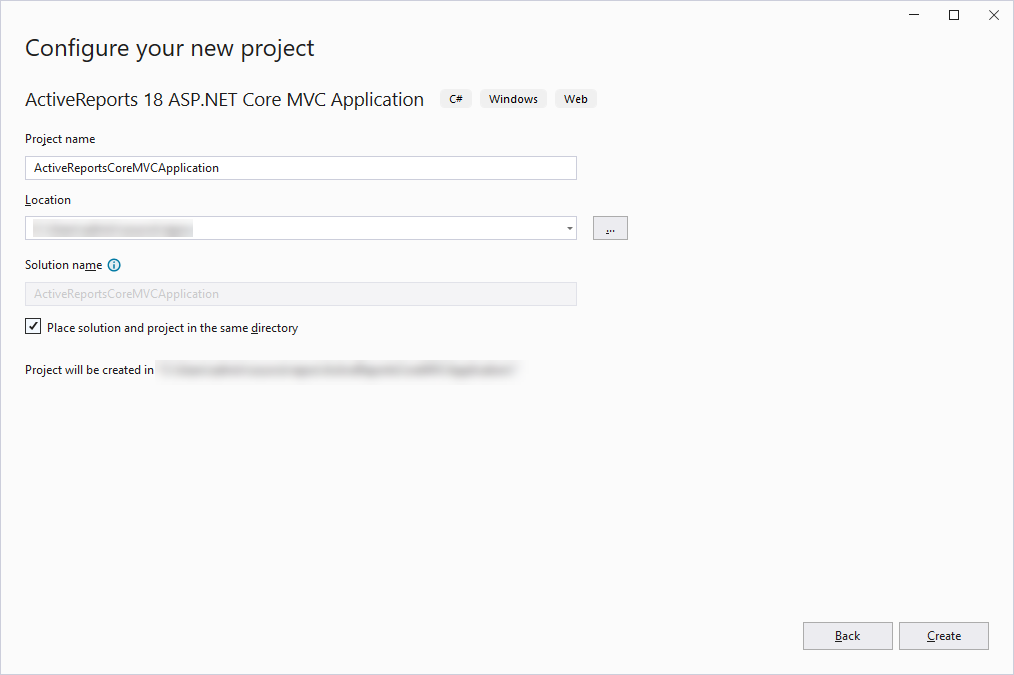
Task: Click the 'Configure your new project' heading
Action: [169, 48]
